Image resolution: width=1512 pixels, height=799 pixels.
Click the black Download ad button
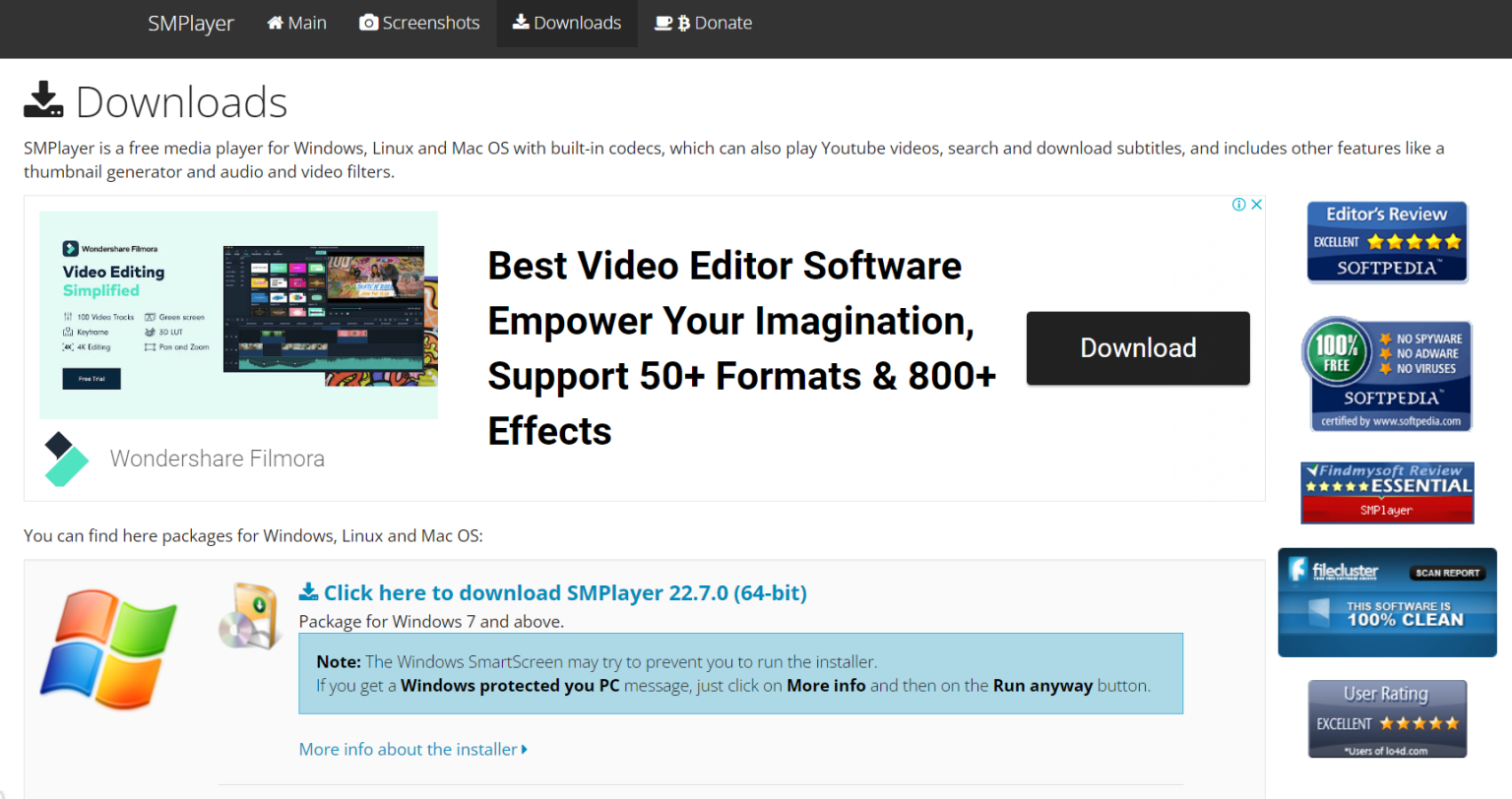(1138, 348)
